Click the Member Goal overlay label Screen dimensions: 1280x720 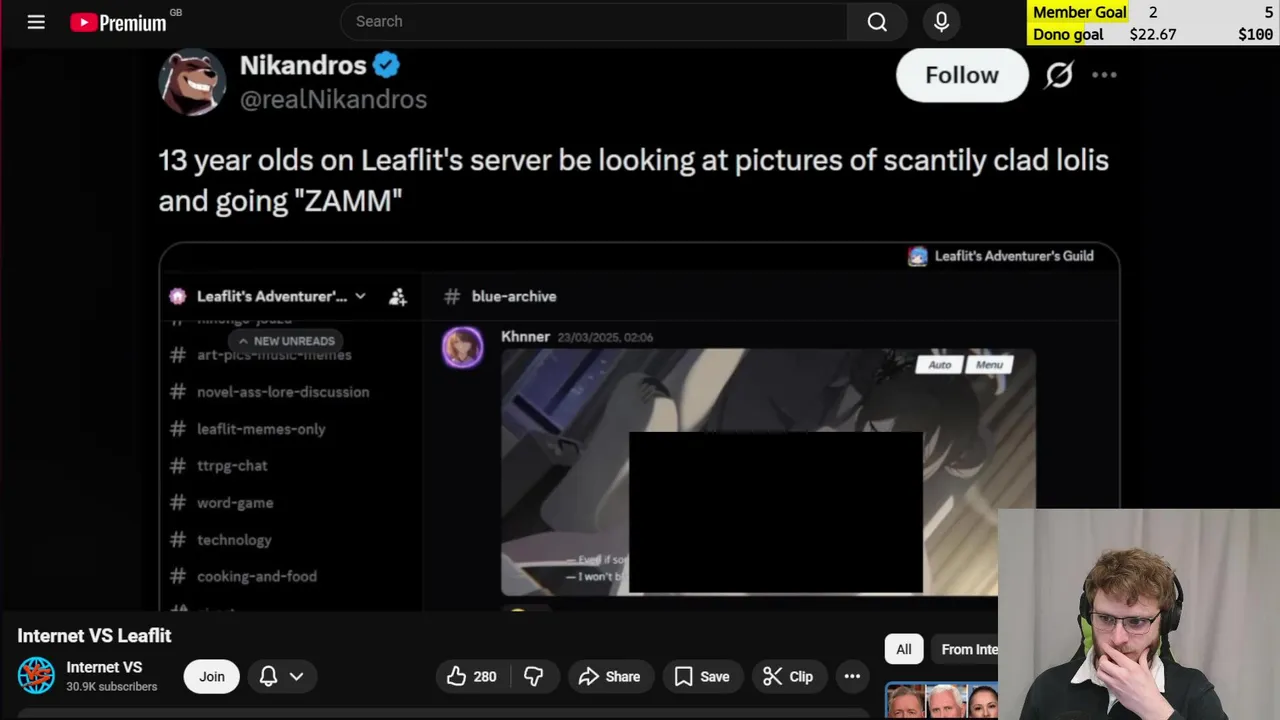click(1080, 12)
